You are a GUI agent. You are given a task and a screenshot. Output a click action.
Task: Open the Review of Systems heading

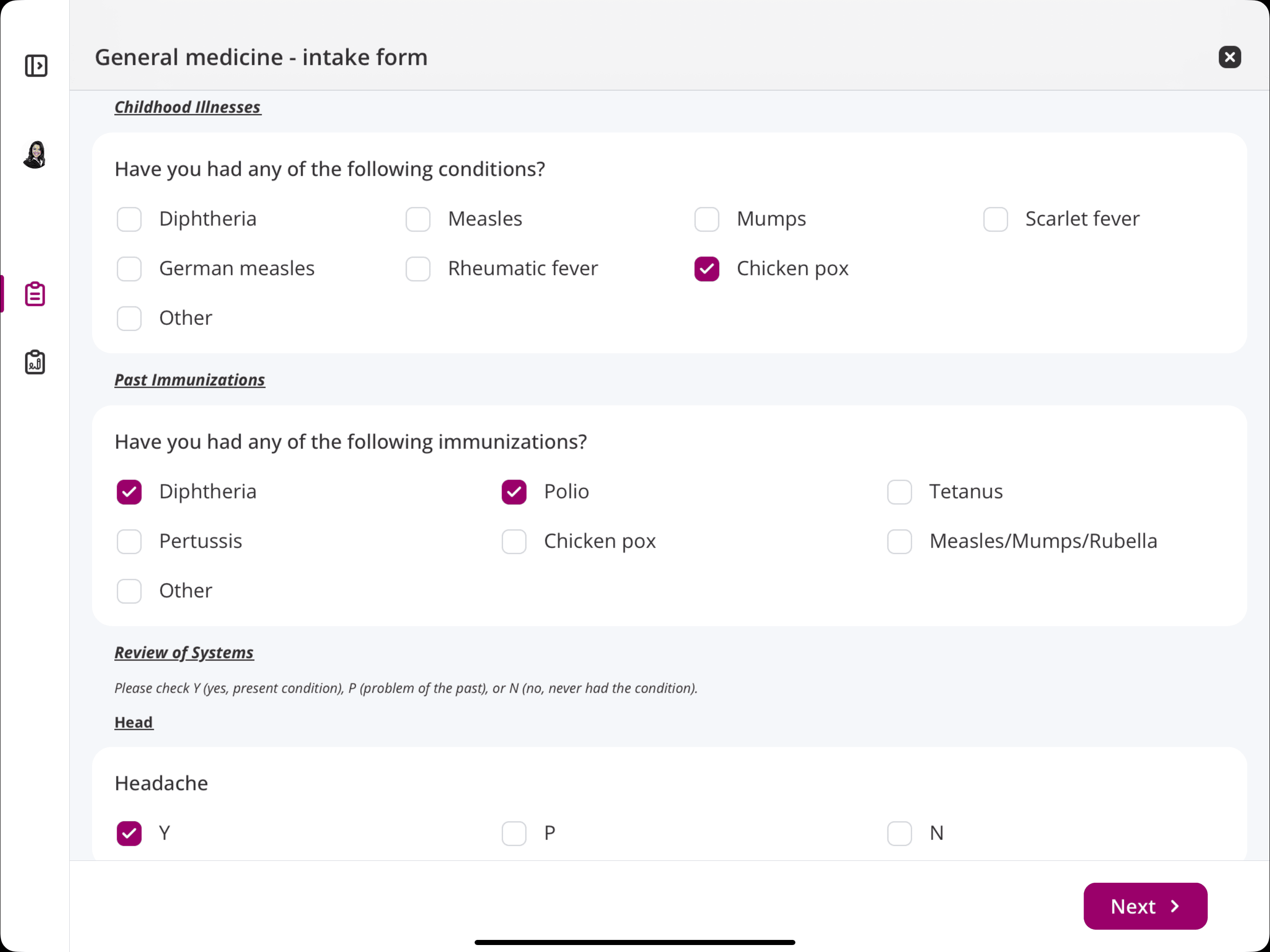point(184,652)
